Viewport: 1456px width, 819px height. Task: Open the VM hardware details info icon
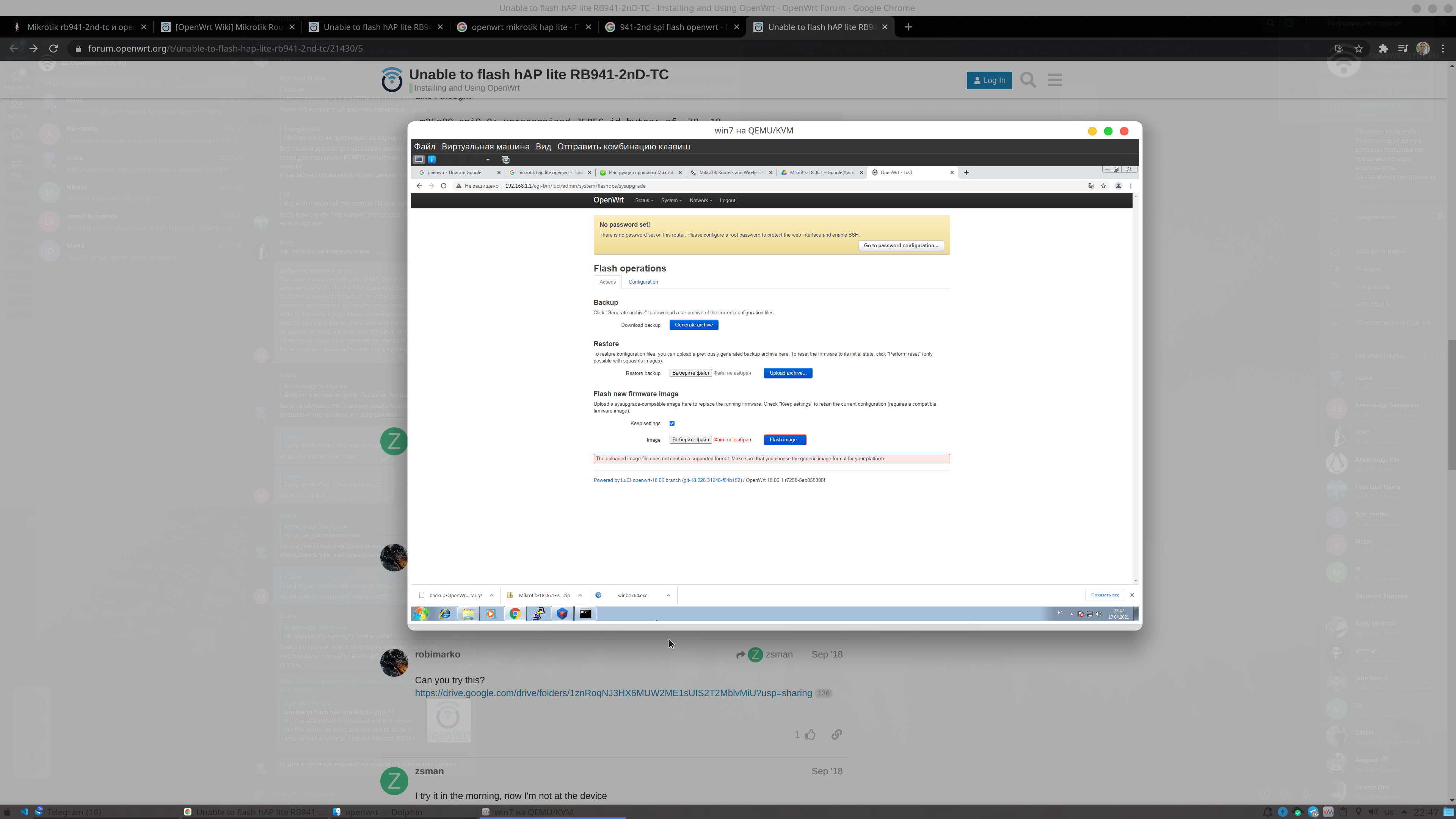click(x=432, y=159)
